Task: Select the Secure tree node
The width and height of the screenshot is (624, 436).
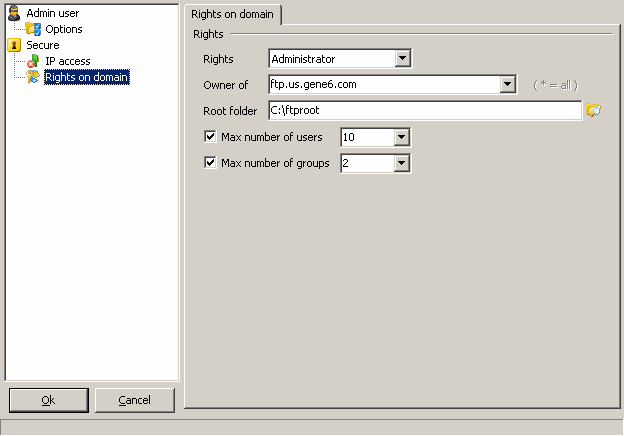Action: pos(43,45)
